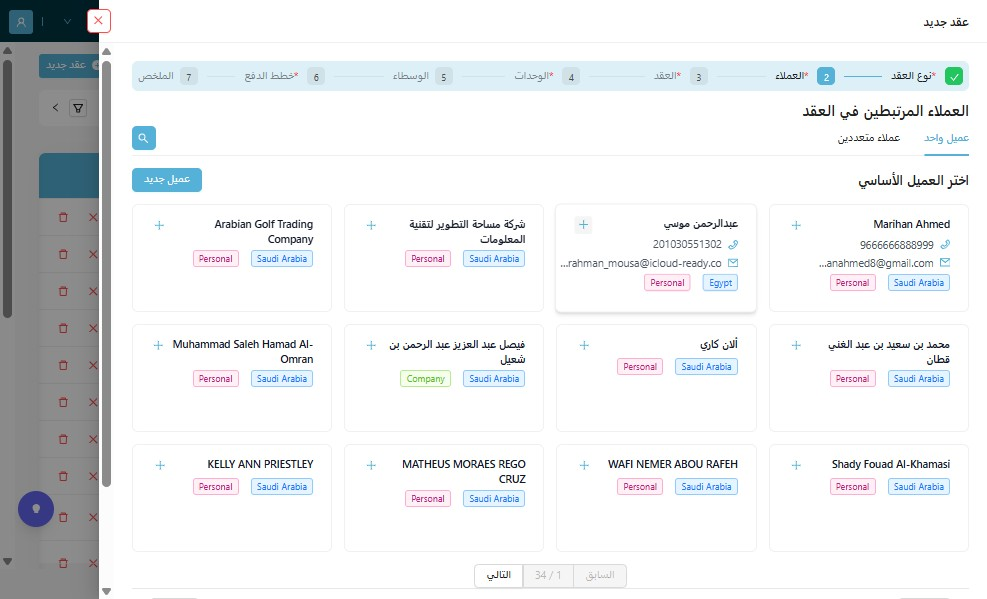Click panel scrollbar up arrow
Viewport: 987px width, 599px height.
tap(106, 52)
